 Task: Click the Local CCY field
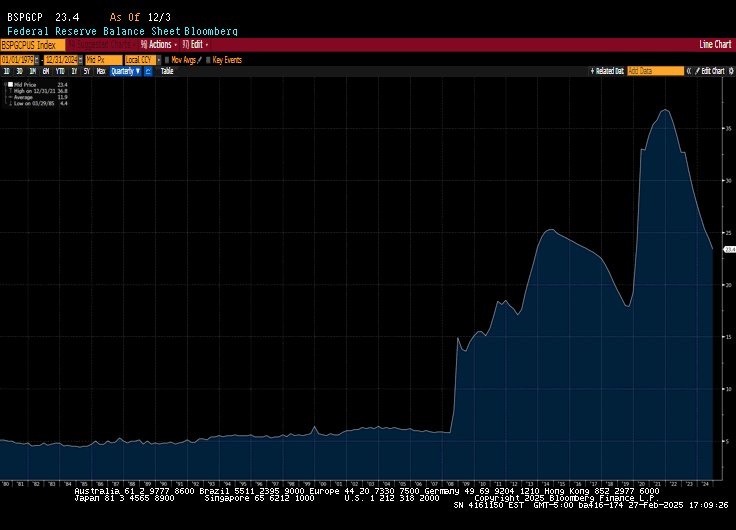pos(140,60)
